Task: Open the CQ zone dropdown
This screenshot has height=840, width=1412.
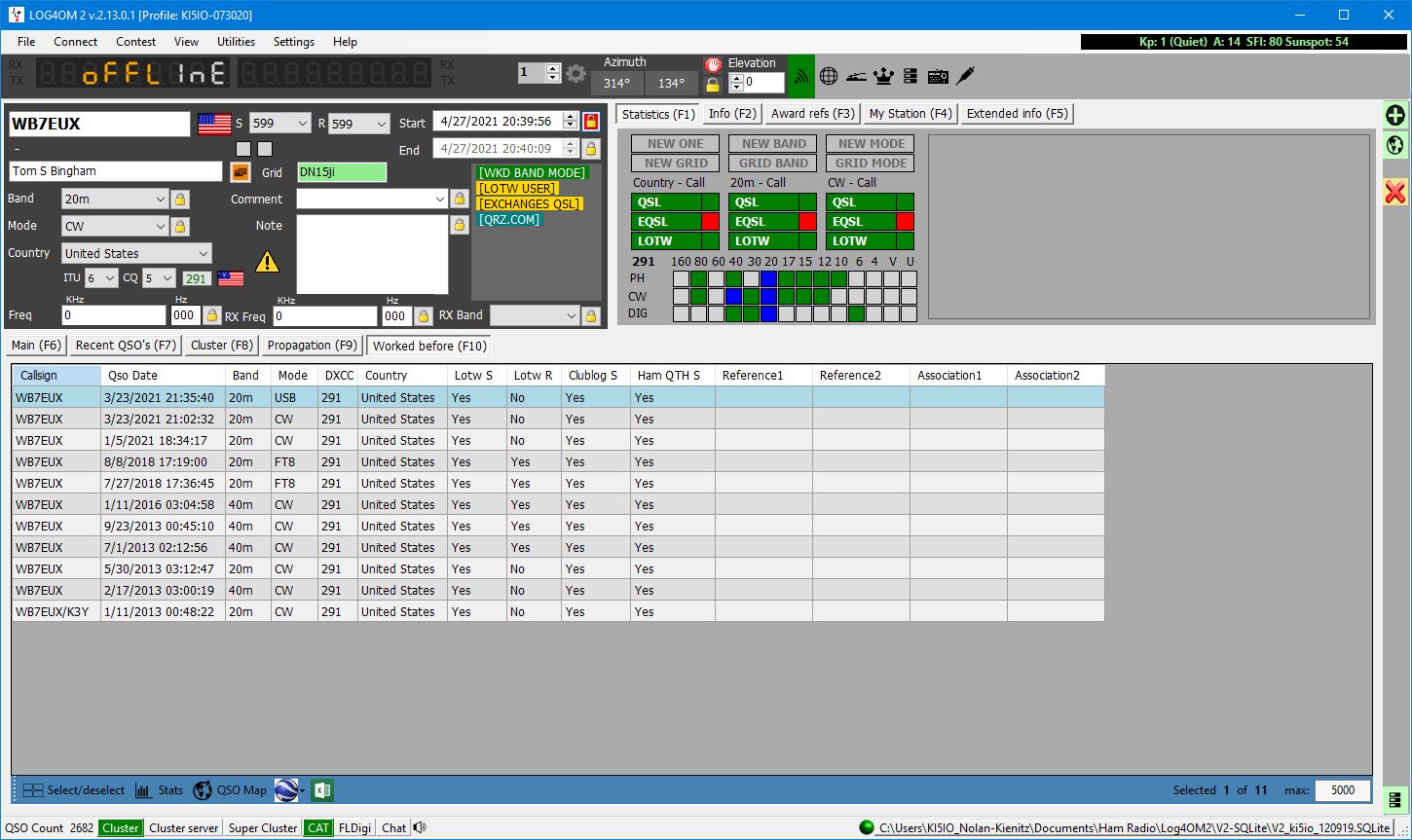Action: pyautogui.click(x=159, y=278)
